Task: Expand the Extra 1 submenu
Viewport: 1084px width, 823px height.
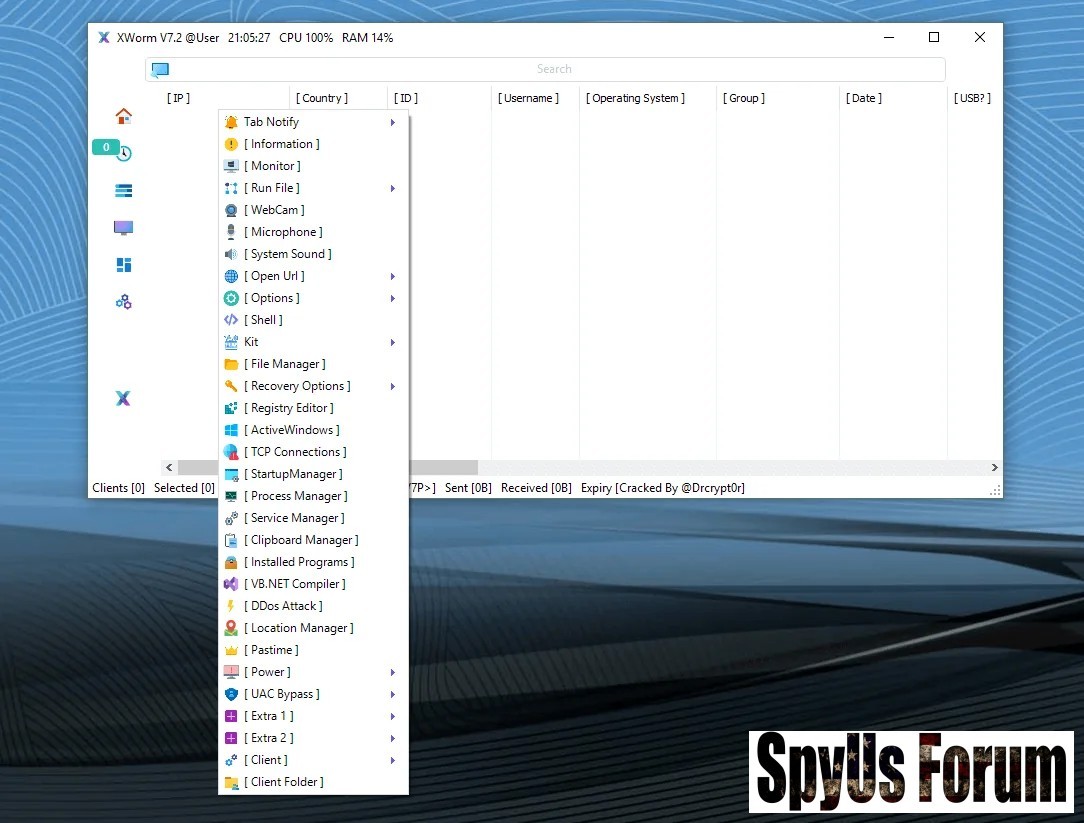Action: point(393,716)
